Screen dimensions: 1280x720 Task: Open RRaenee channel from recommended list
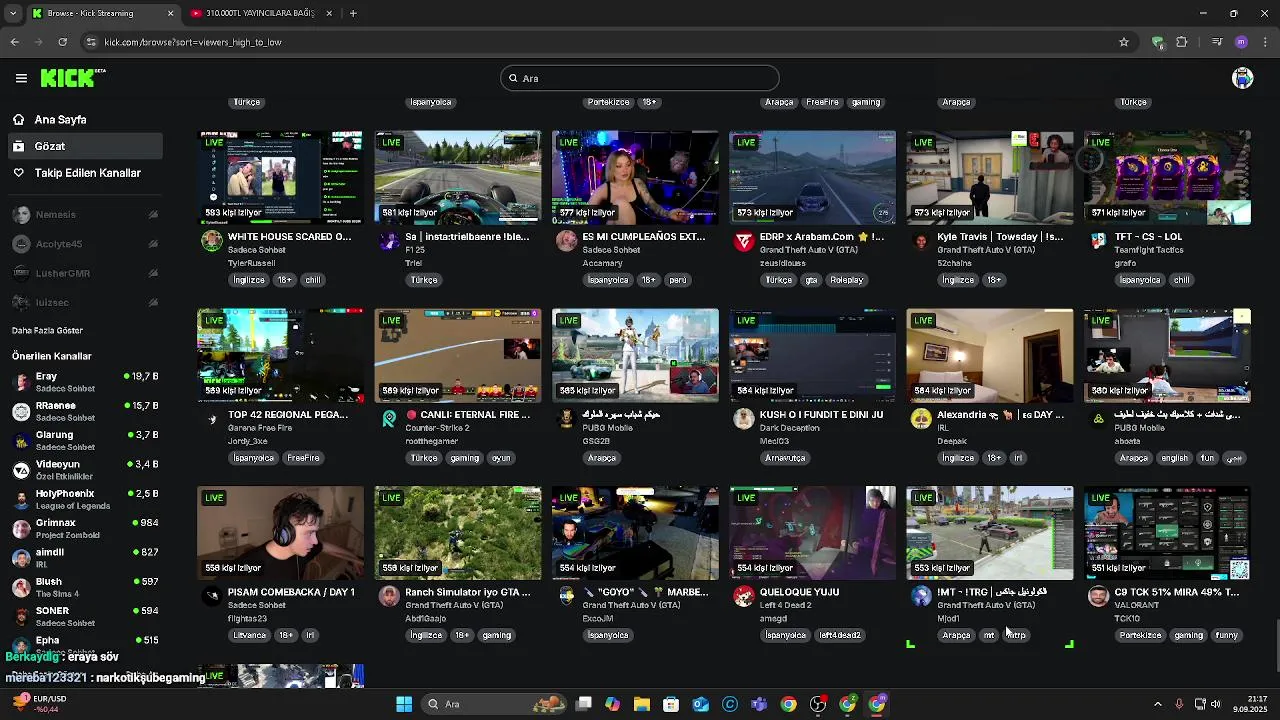point(85,412)
